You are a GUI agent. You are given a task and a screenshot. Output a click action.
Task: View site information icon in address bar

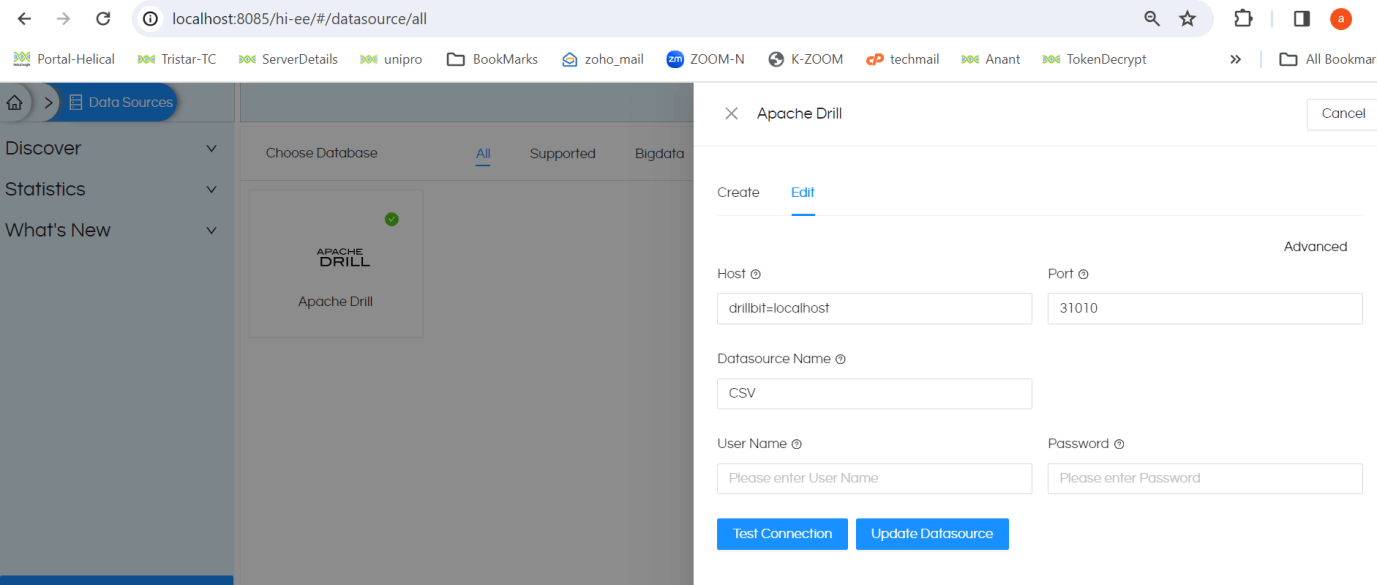tap(151, 19)
